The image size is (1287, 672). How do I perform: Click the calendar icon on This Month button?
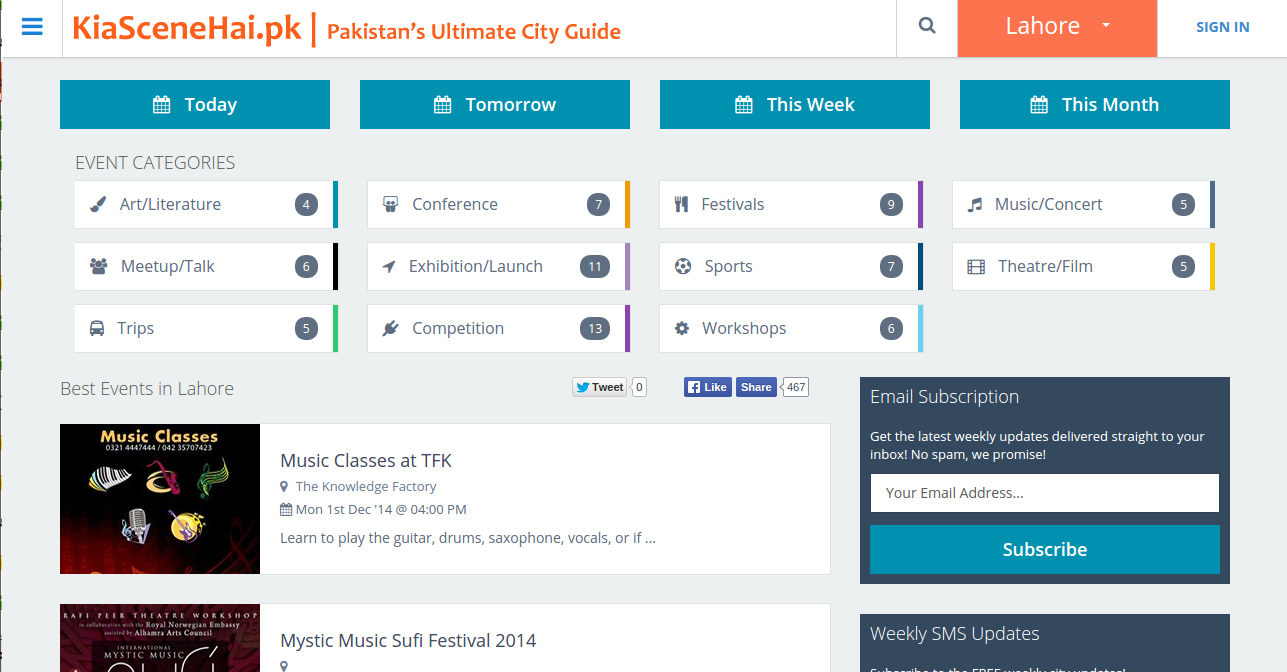(x=1039, y=105)
